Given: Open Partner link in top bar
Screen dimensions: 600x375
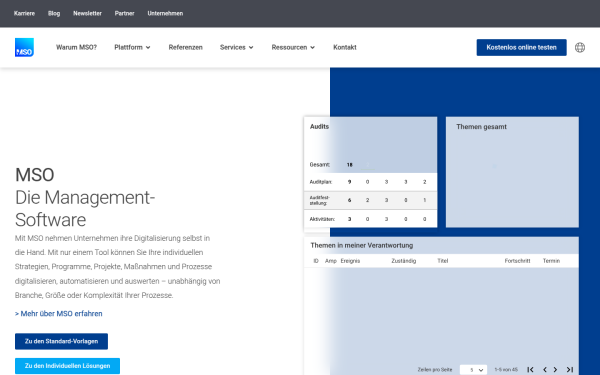Looking at the screenshot, I should (124, 13).
